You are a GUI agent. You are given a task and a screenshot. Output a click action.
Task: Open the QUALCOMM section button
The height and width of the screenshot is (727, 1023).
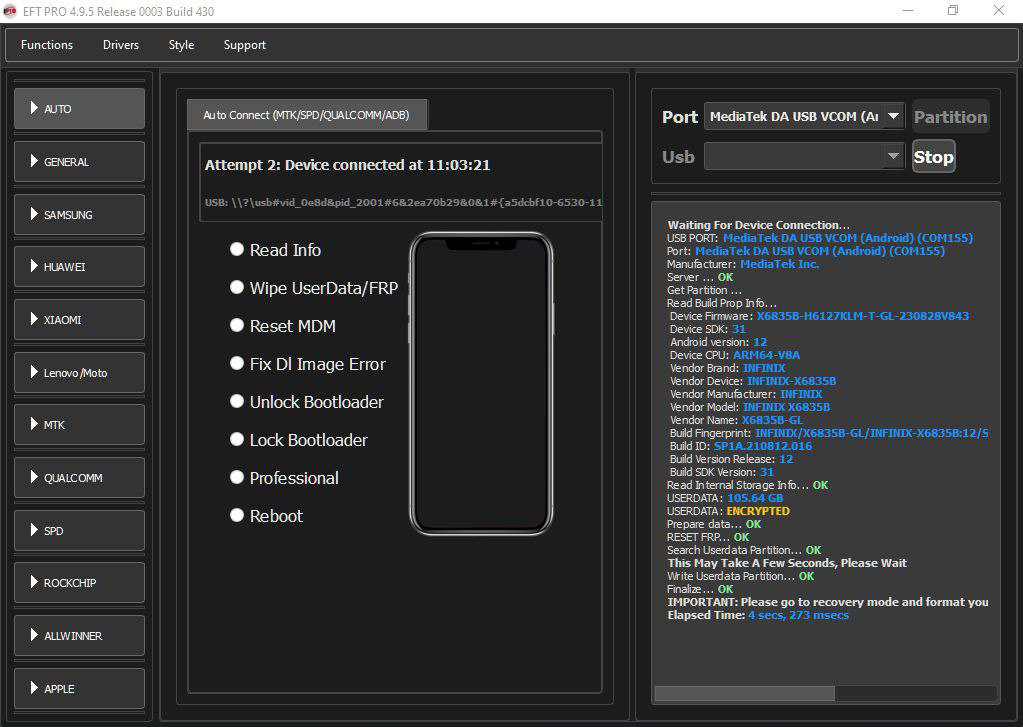coord(80,478)
